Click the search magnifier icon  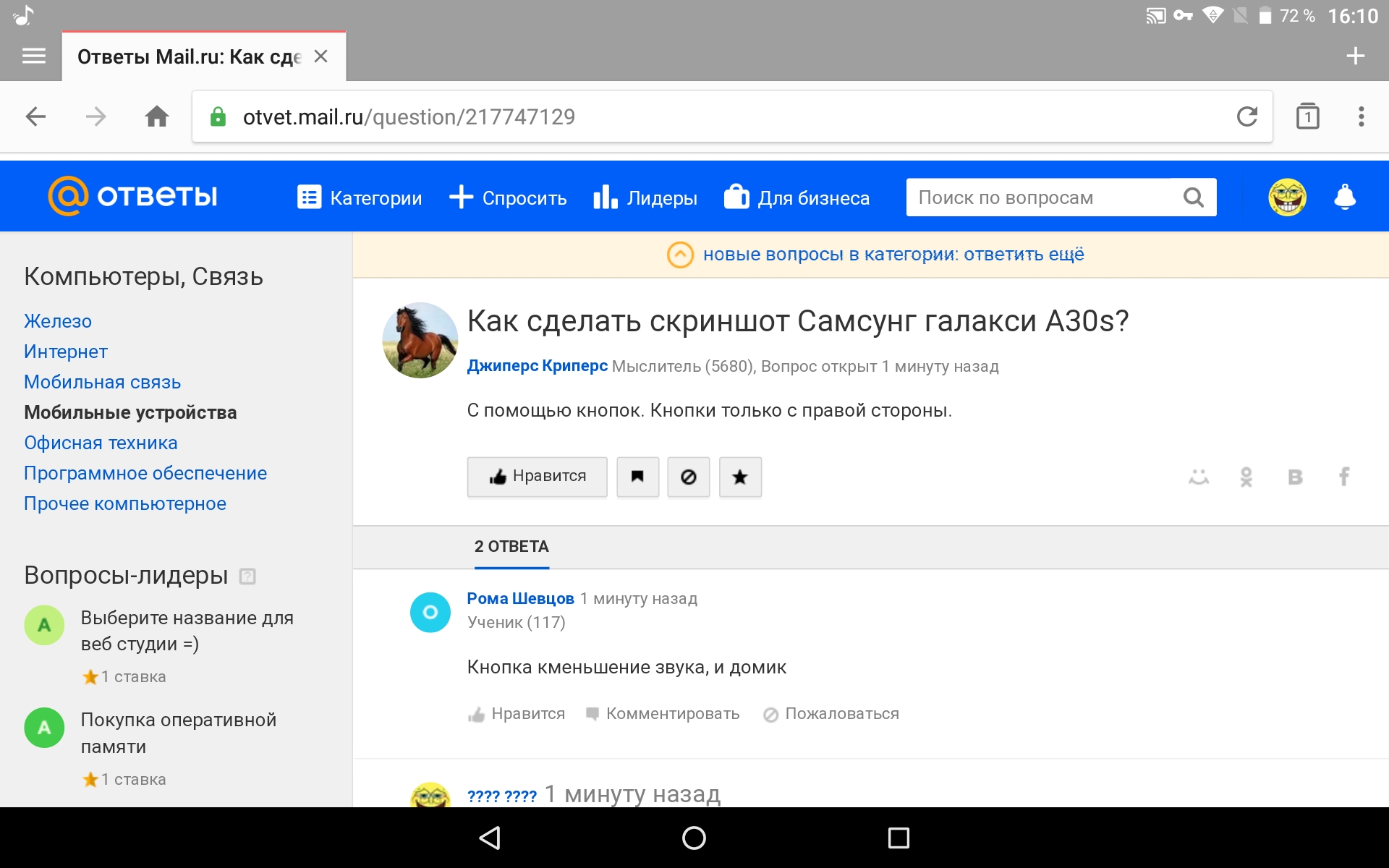(x=1194, y=197)
